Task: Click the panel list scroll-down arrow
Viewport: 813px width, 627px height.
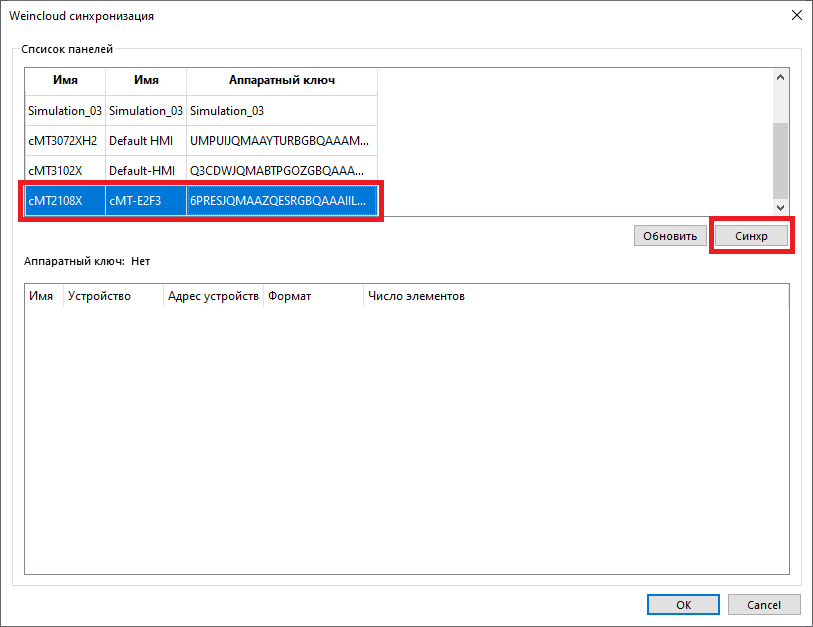Action: (x=781, y=206)
